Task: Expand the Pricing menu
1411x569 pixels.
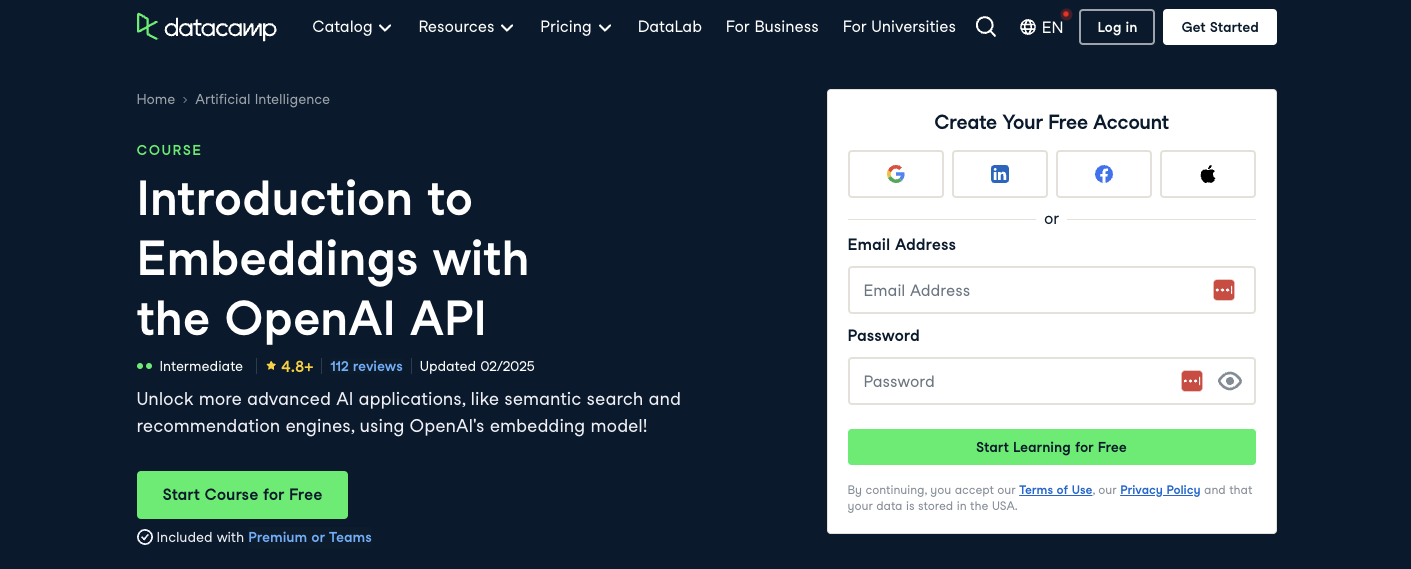Action: (576, 27)
